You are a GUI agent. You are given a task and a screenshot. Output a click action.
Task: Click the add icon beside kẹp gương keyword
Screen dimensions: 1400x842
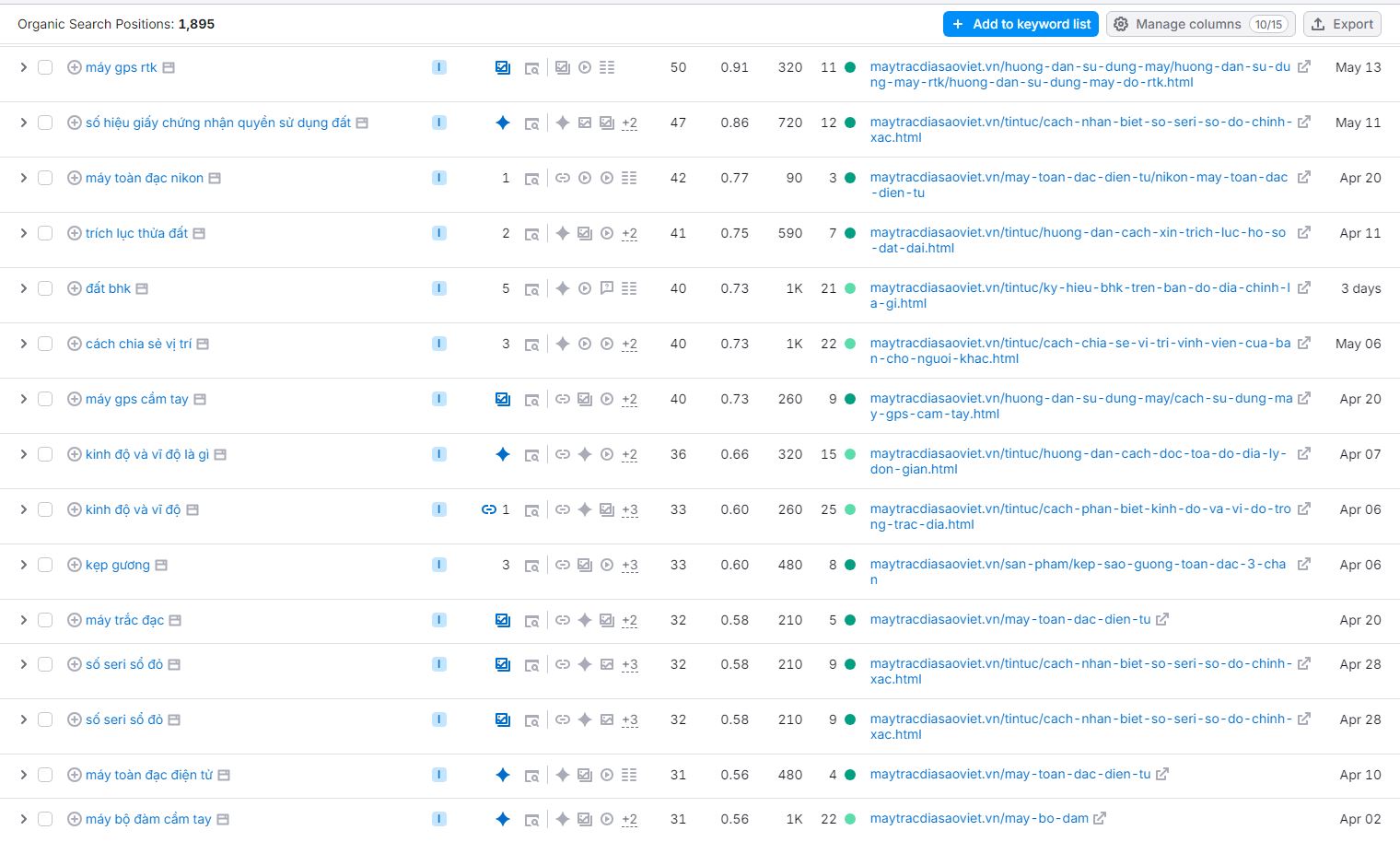[x=75, y=565]
